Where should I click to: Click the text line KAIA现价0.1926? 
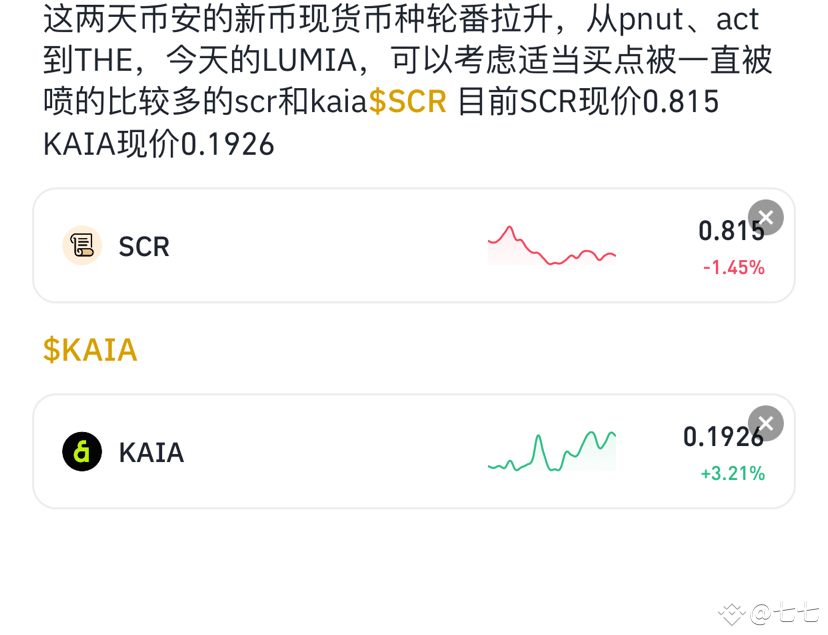pos(159,144)
